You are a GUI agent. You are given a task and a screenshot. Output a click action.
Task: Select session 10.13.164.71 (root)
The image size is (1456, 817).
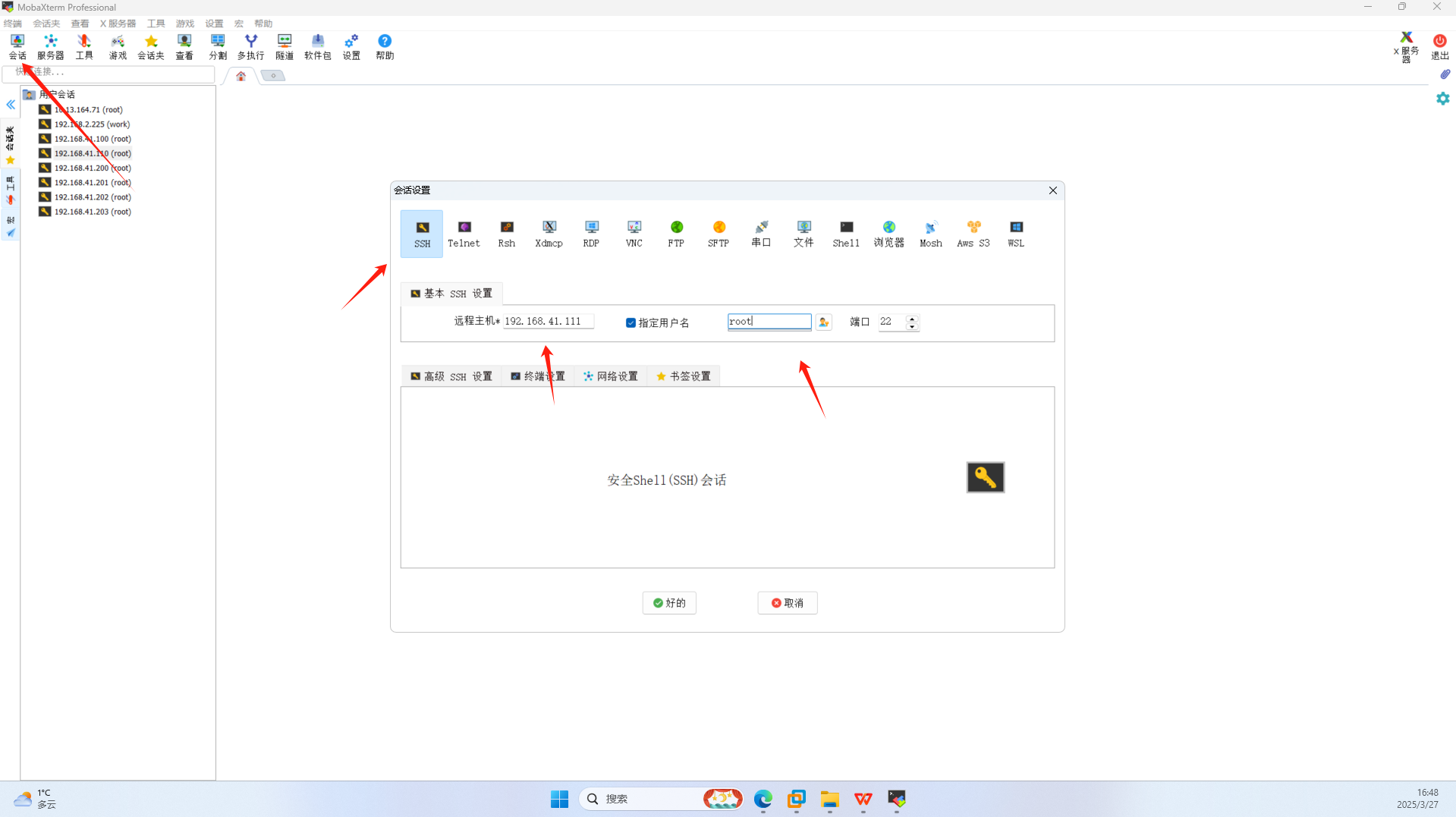tap(88, 109)
